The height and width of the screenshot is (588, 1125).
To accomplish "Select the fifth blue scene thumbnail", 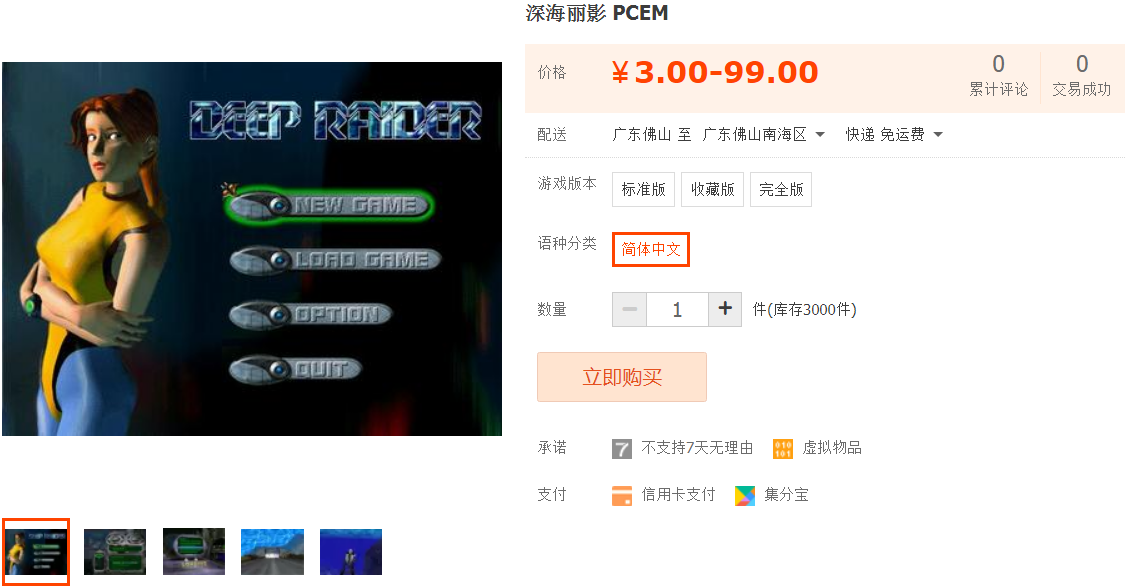I will pyautogui.click(x=351, y=552).
